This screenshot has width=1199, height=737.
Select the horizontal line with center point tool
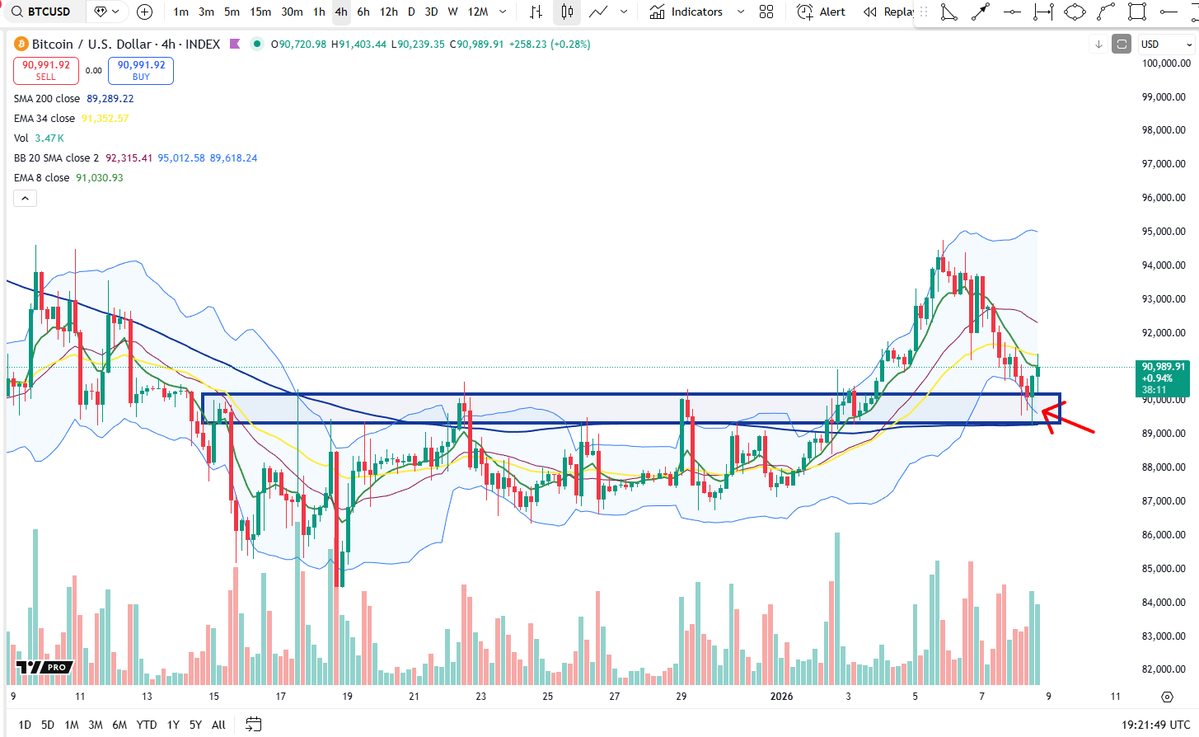pyautogui.click(x=1012, y=11)
